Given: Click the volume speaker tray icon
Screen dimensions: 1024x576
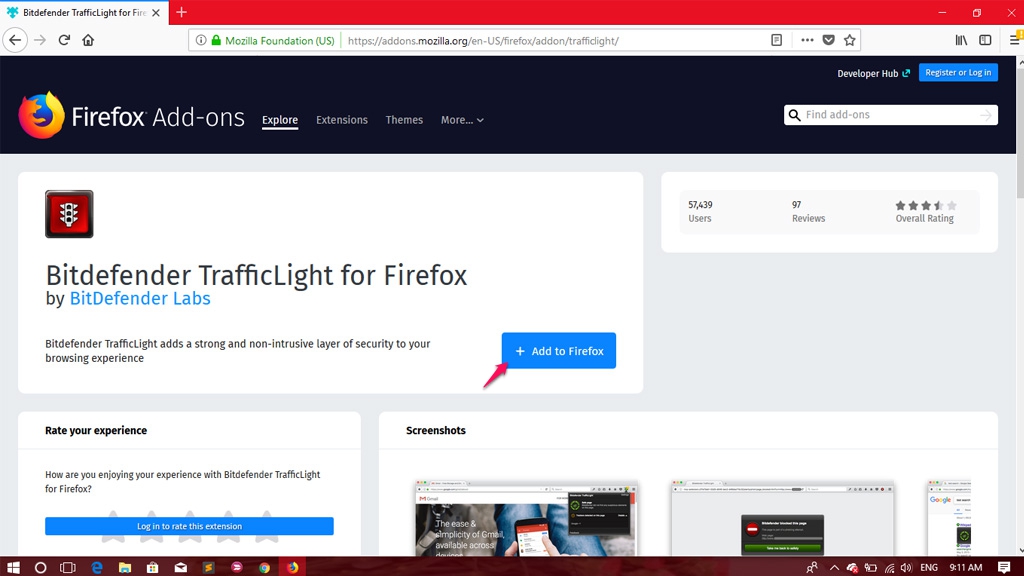Looking at the screenshot, I should tap(906, 568).
